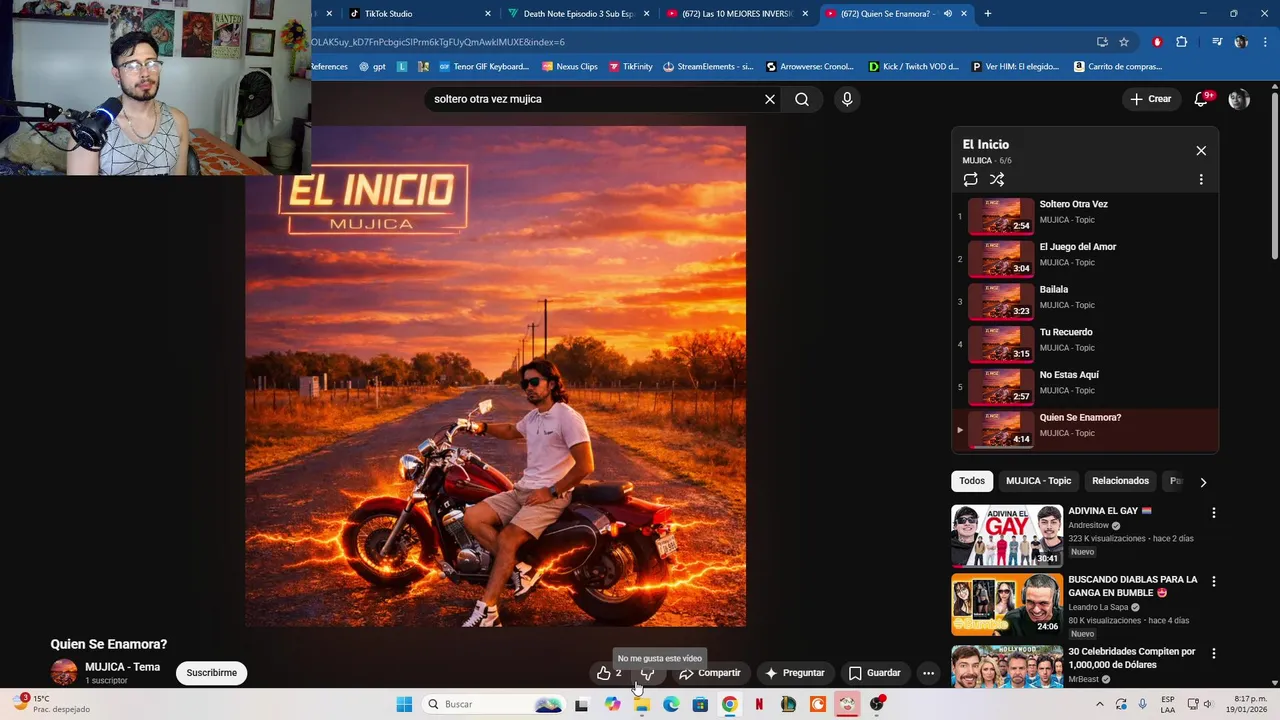Image resolution: width=1280 pixels, height=720 pixels.
Task: Open more actions menu below the video
Action: (928, 673)
